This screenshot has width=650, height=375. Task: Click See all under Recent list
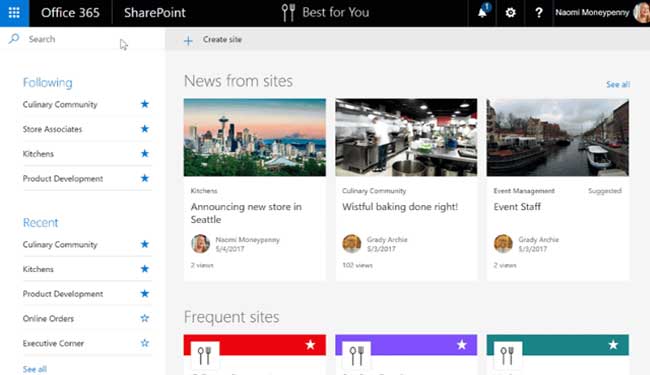[35, 369]
